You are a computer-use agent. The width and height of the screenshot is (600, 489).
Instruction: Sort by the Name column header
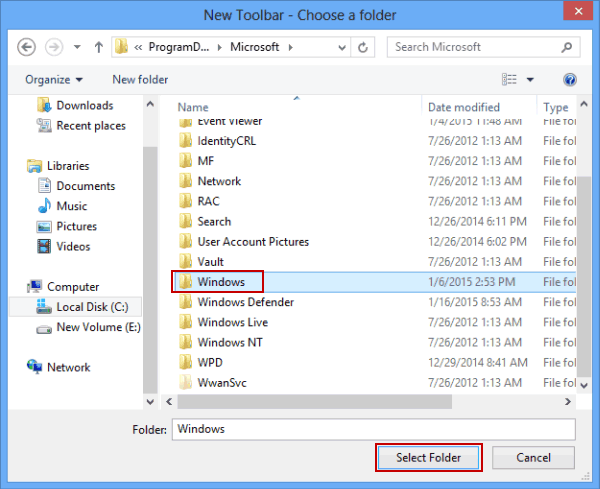coord(193,107)
